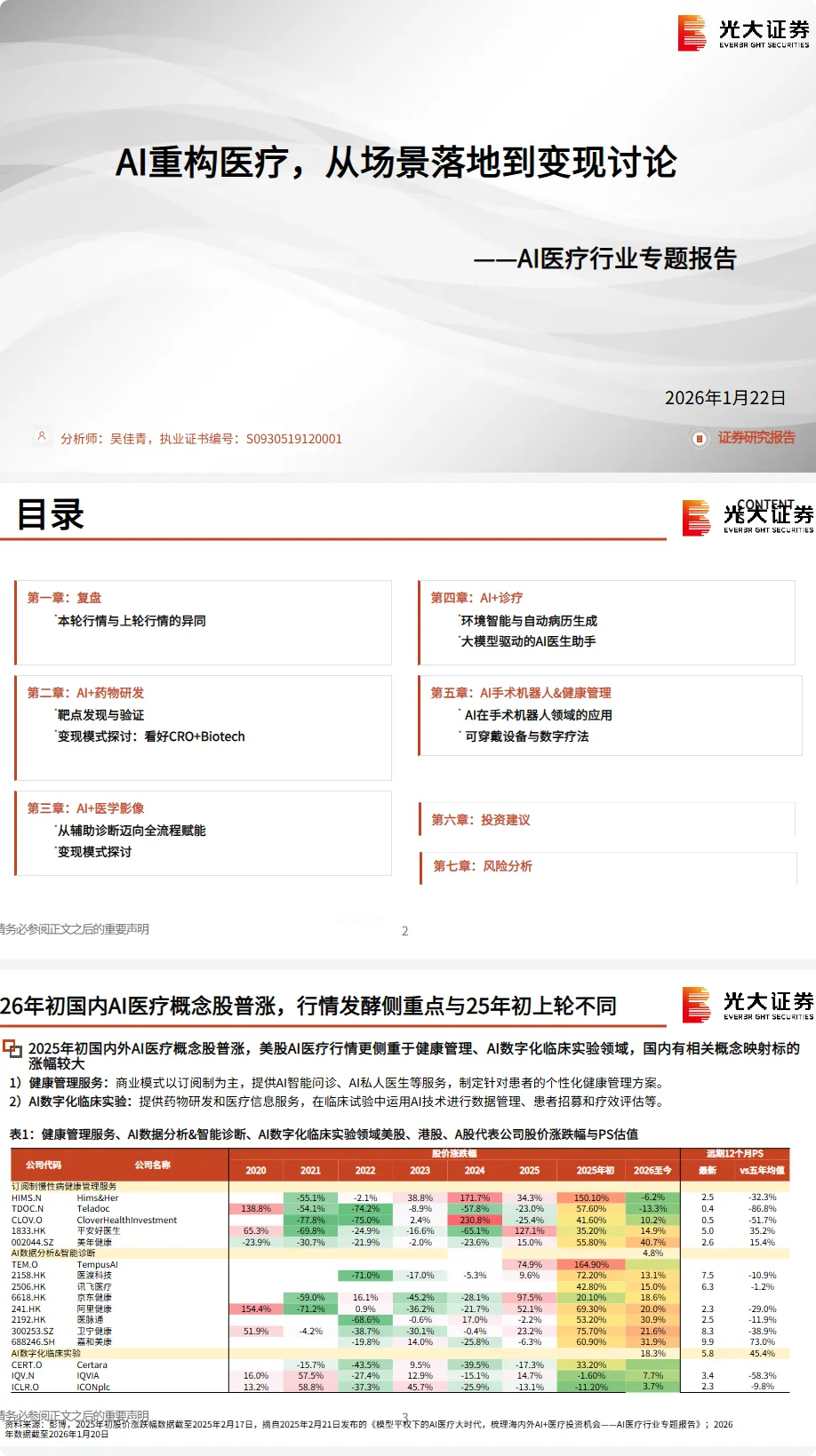The height and width of the screenshot is (1456, 816).
Task: Click the 订阅制慢性病健康管理服务 category row
Action: 64,1187
